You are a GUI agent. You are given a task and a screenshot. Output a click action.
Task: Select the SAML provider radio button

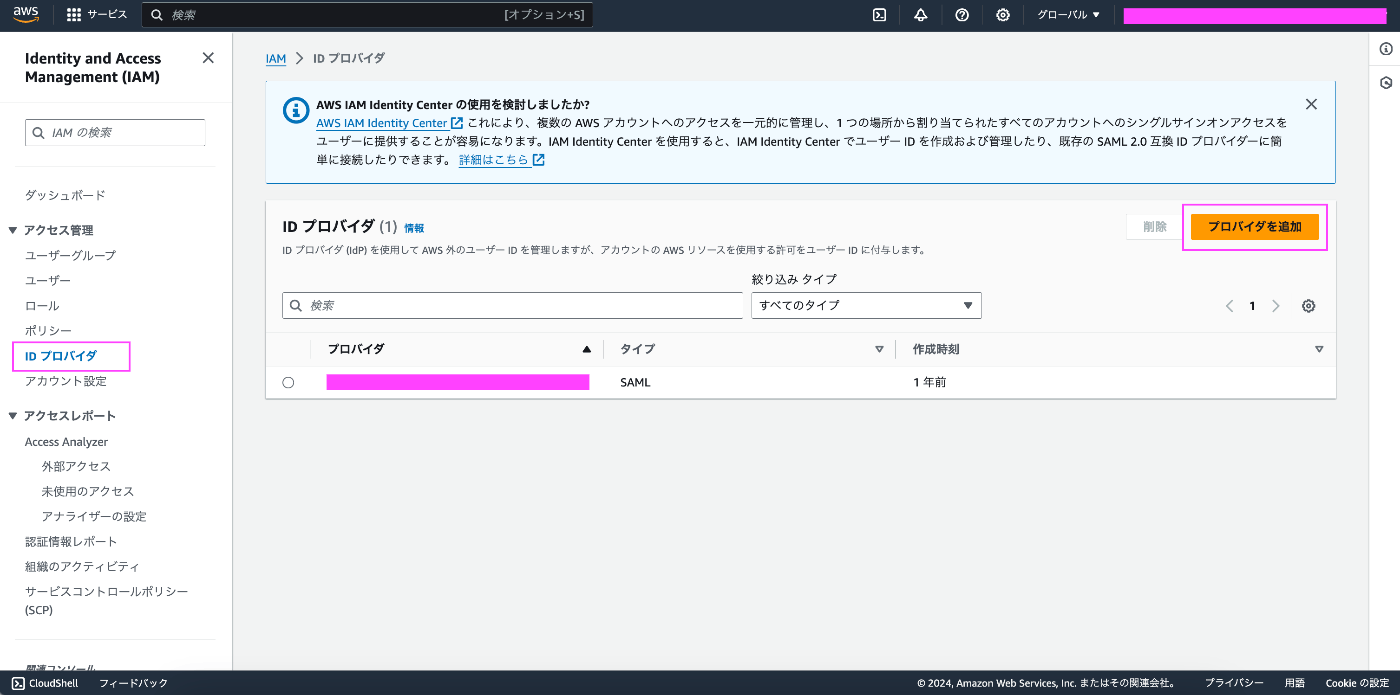tap(288, 382)
